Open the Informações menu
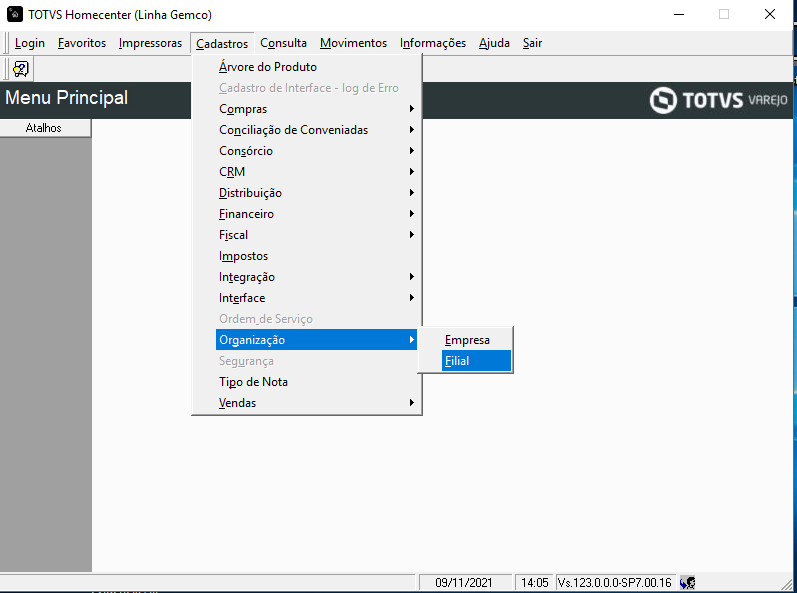 433,43
